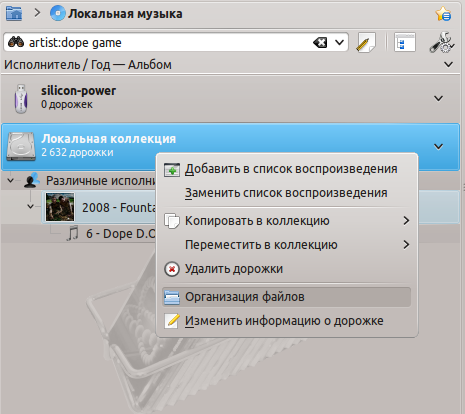Click the 2 632 дорожки track count
This screenshot has width=465, height=414.
77,152
